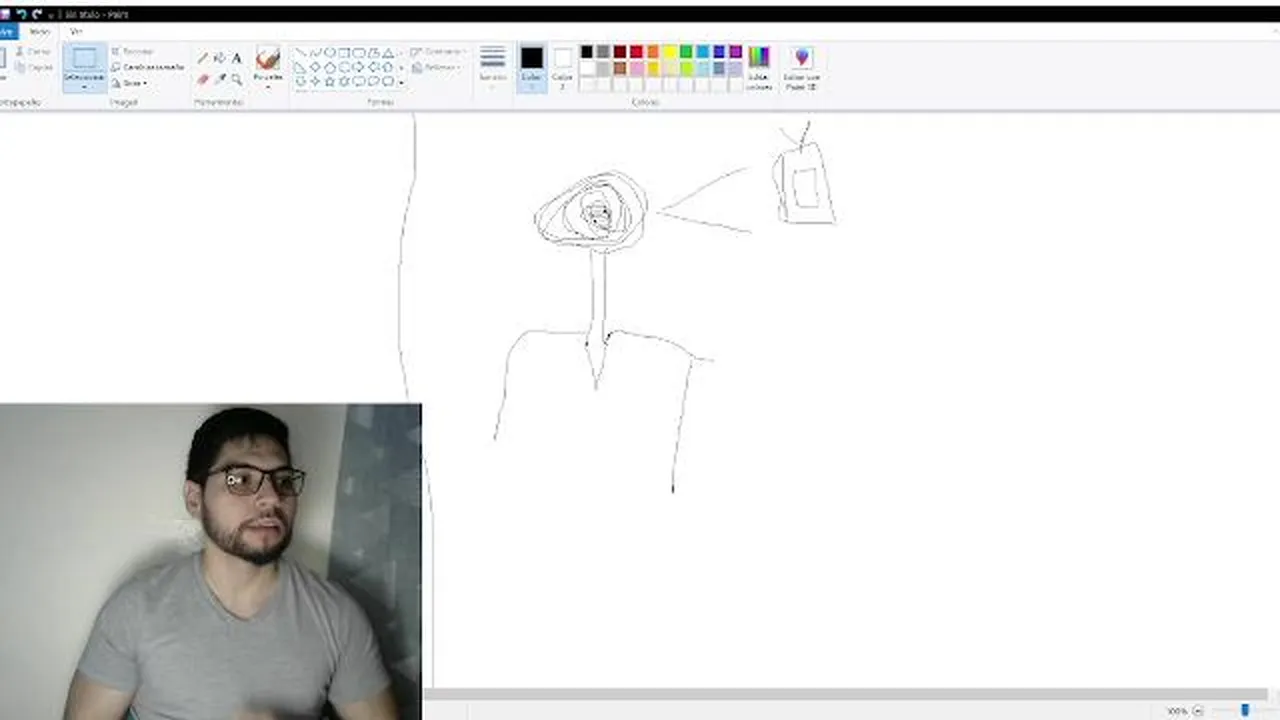Select the Color picker eyedropper tool

tap(220, 79)
